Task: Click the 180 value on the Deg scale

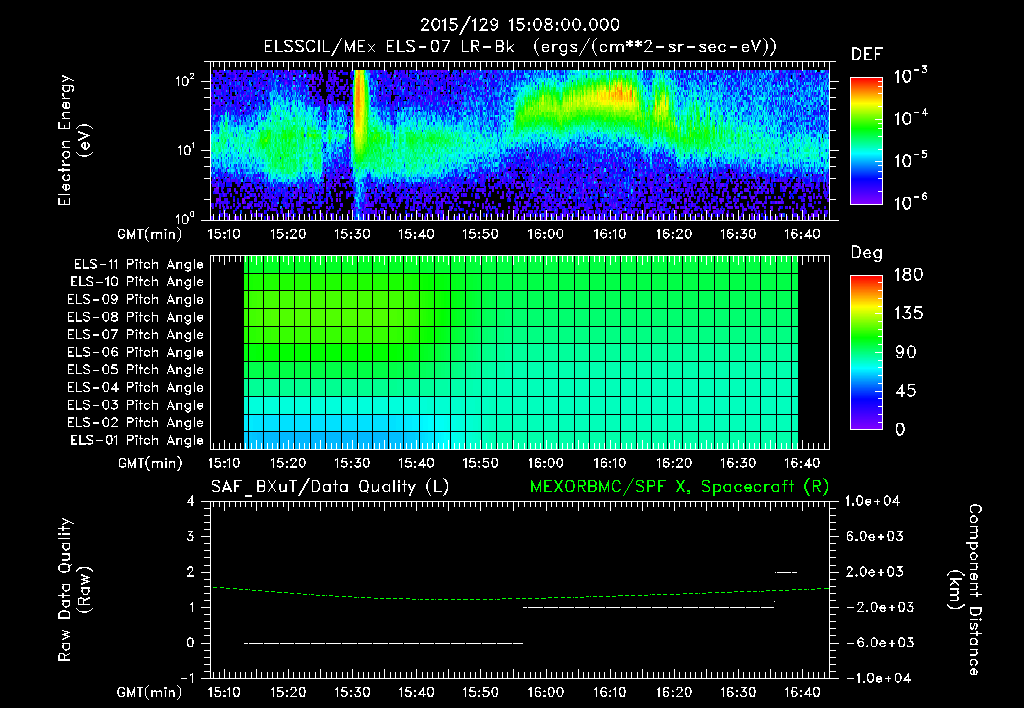Action: click(908, 275)
